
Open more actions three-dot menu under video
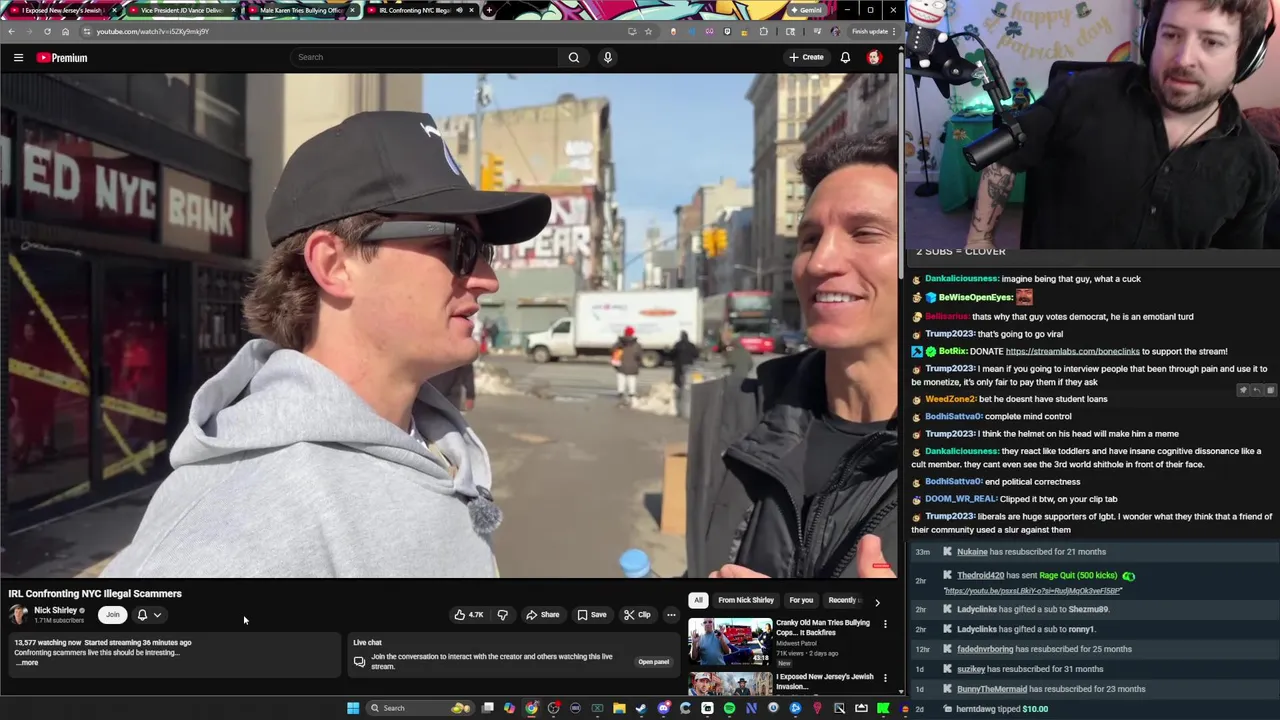coord(671,615)
